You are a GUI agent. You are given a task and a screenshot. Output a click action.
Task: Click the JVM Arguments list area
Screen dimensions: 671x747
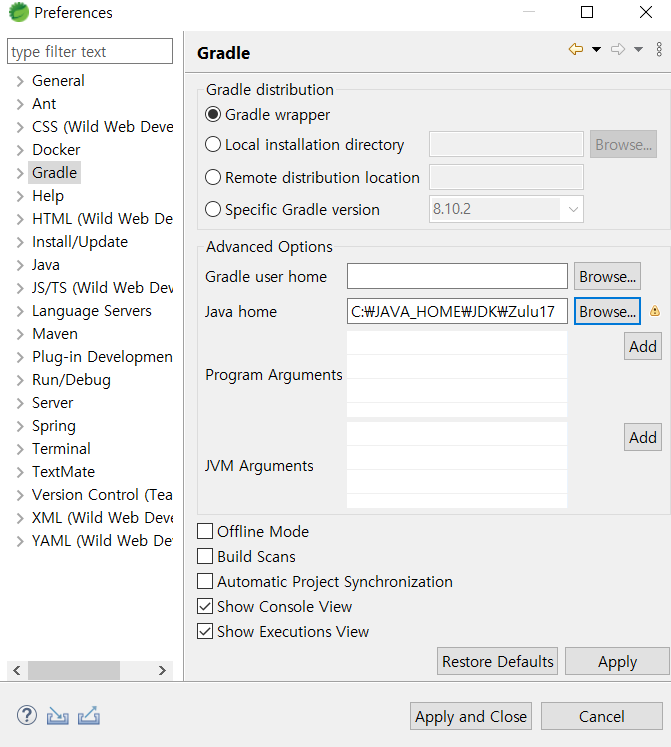point(457,465)
